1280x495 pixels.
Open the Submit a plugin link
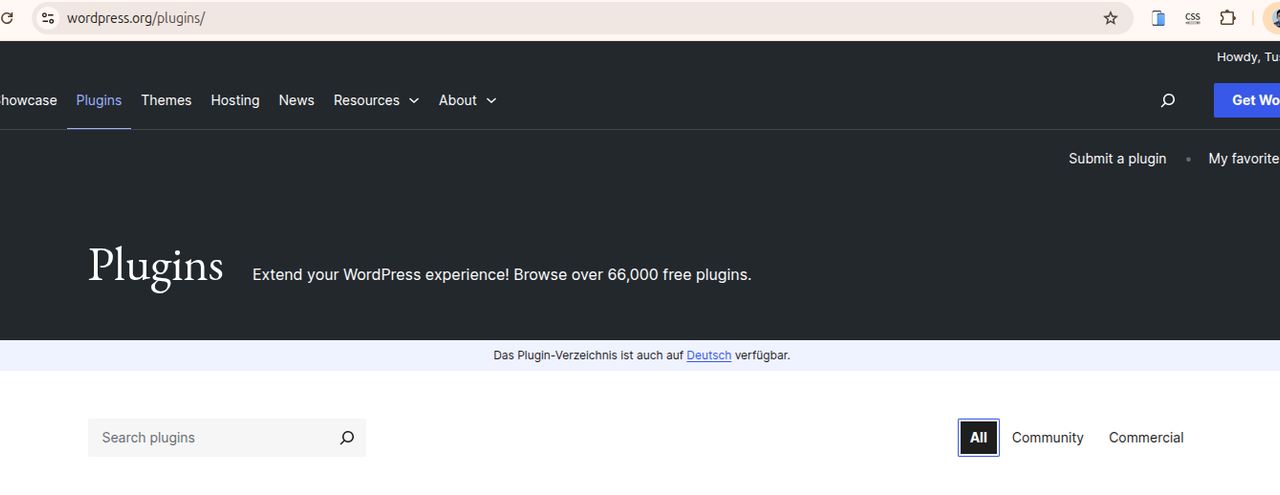pyautogui.click(x=1117, y=158)
